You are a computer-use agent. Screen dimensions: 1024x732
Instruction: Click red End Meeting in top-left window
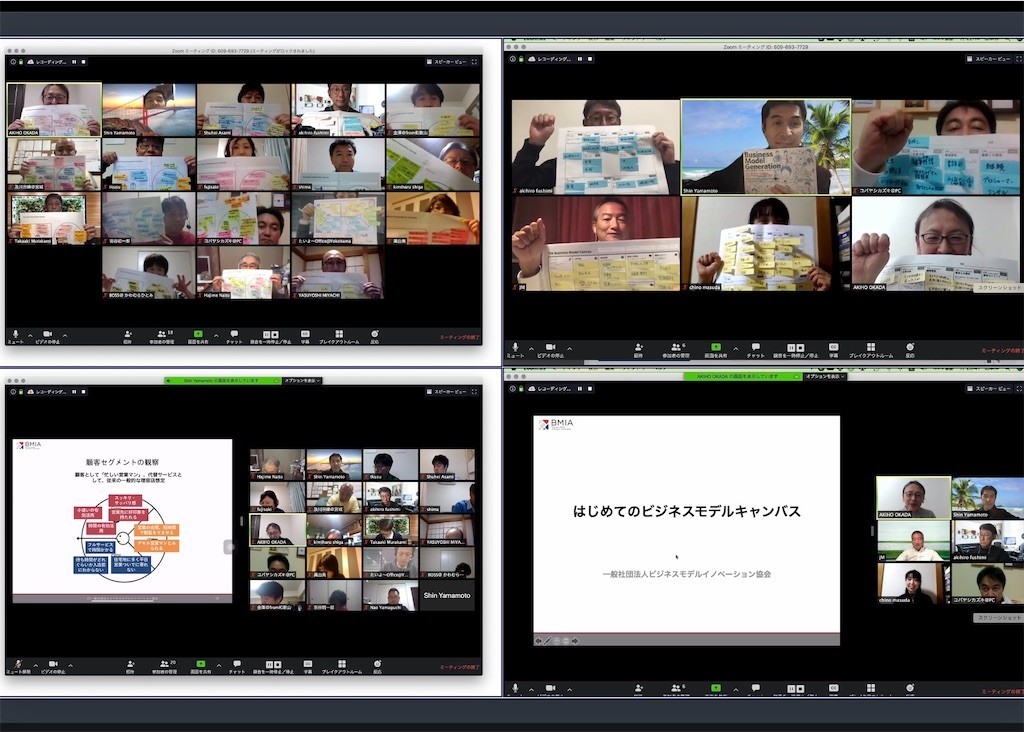[460, 337]
